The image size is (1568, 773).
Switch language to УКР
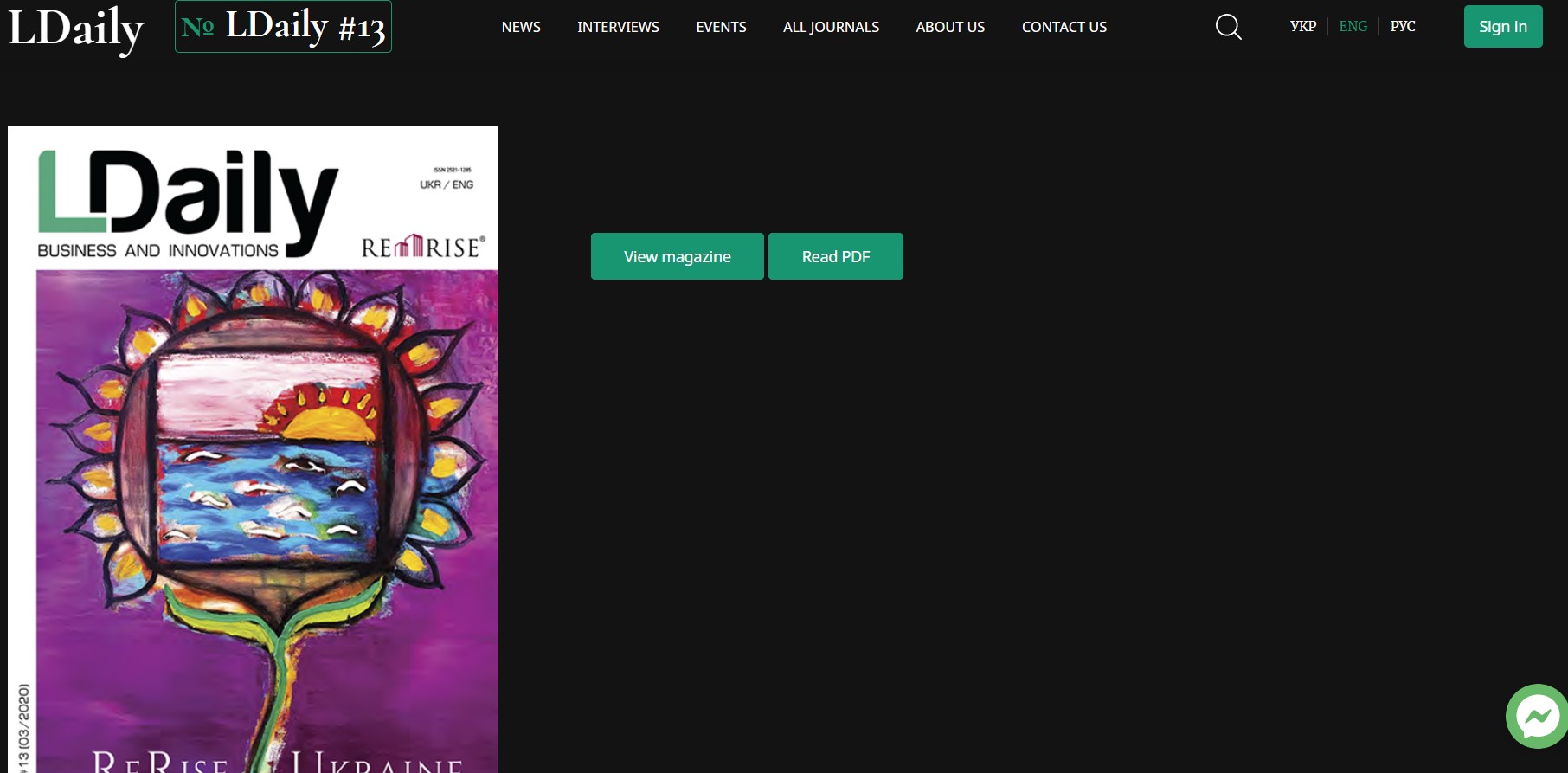click(1303, 26)
